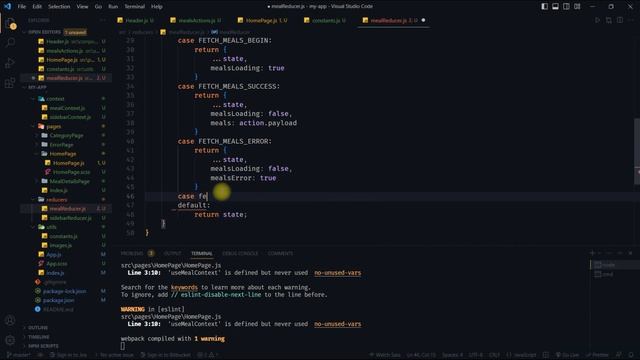Expand the MealDetailsPage folder

(x=69, y=181)
